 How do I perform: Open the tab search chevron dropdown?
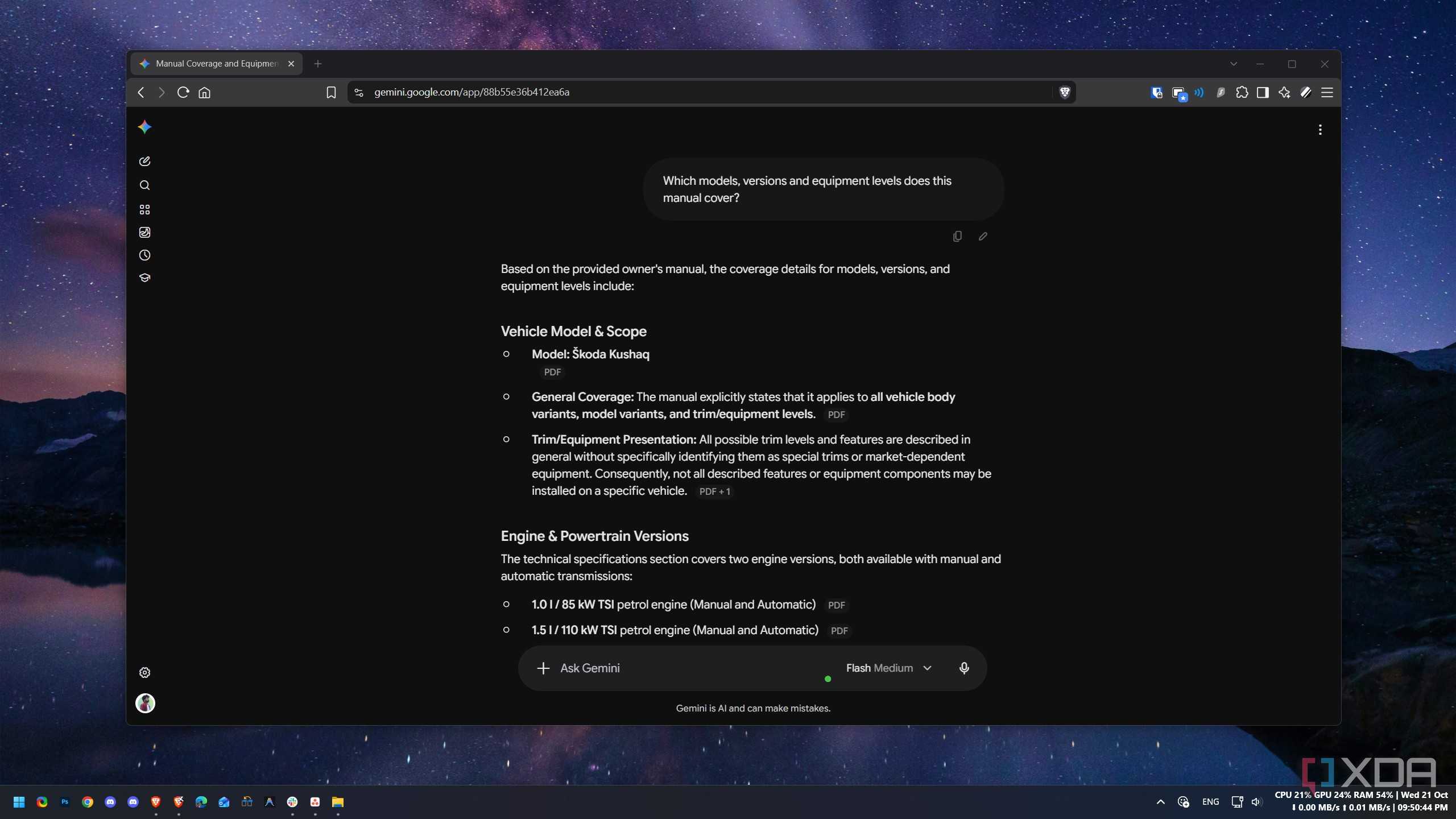(1233, 64)
